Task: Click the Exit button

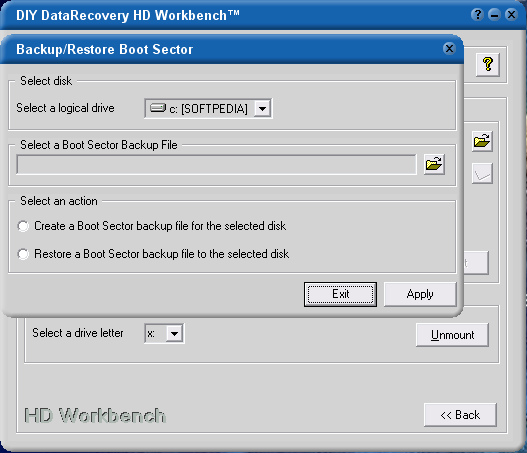Action: [x=340, y=294]
